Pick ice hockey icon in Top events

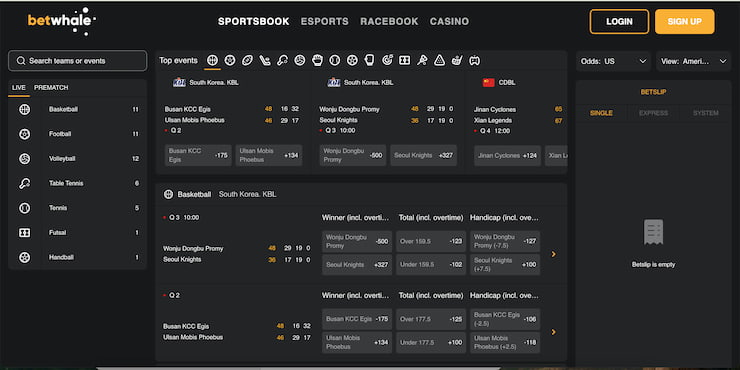[265, 60]
